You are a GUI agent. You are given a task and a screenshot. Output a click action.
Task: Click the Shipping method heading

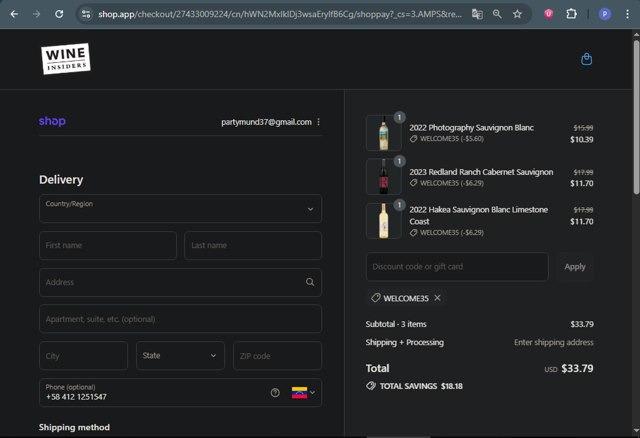74,427
